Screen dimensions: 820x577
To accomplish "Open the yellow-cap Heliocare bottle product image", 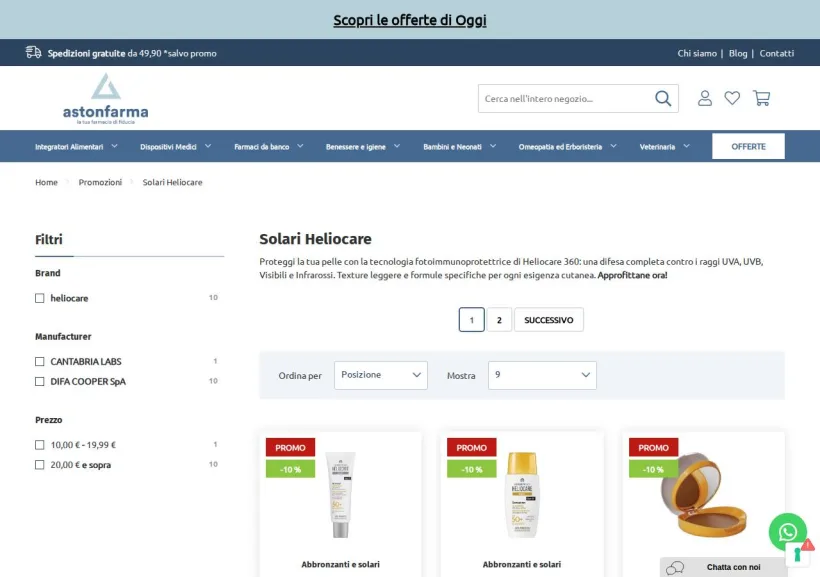I will coord(522,495).
